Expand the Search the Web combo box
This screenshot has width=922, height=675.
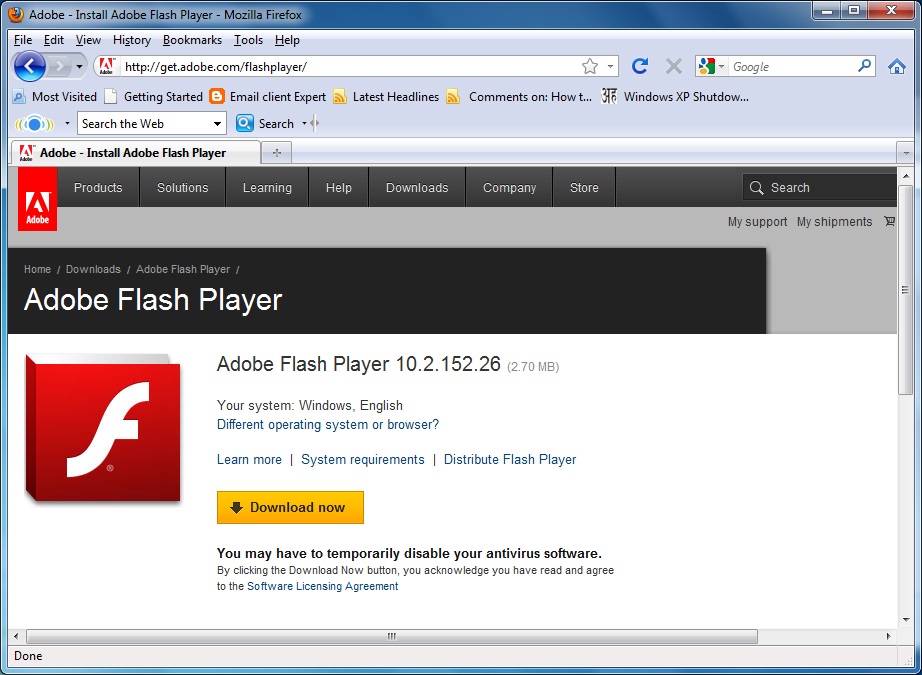217,123
